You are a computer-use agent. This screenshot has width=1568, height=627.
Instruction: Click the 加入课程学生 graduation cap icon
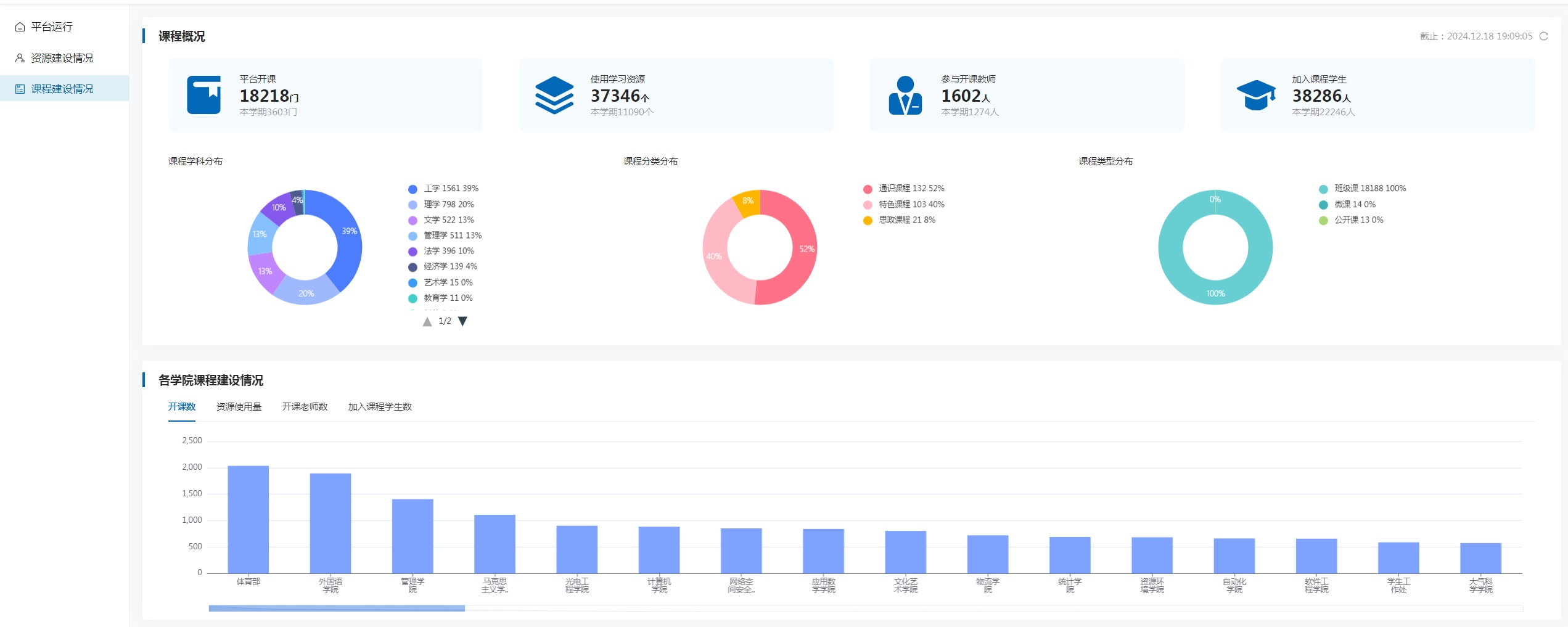[1255, 95]
